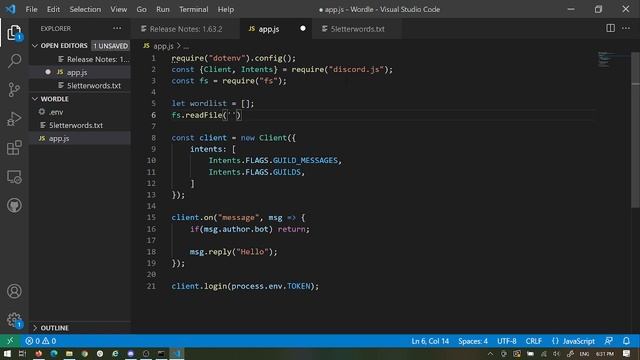This screenshot has height=360, width=640.
Task: Open the GitHub view icon
Action: pos(14,205)
